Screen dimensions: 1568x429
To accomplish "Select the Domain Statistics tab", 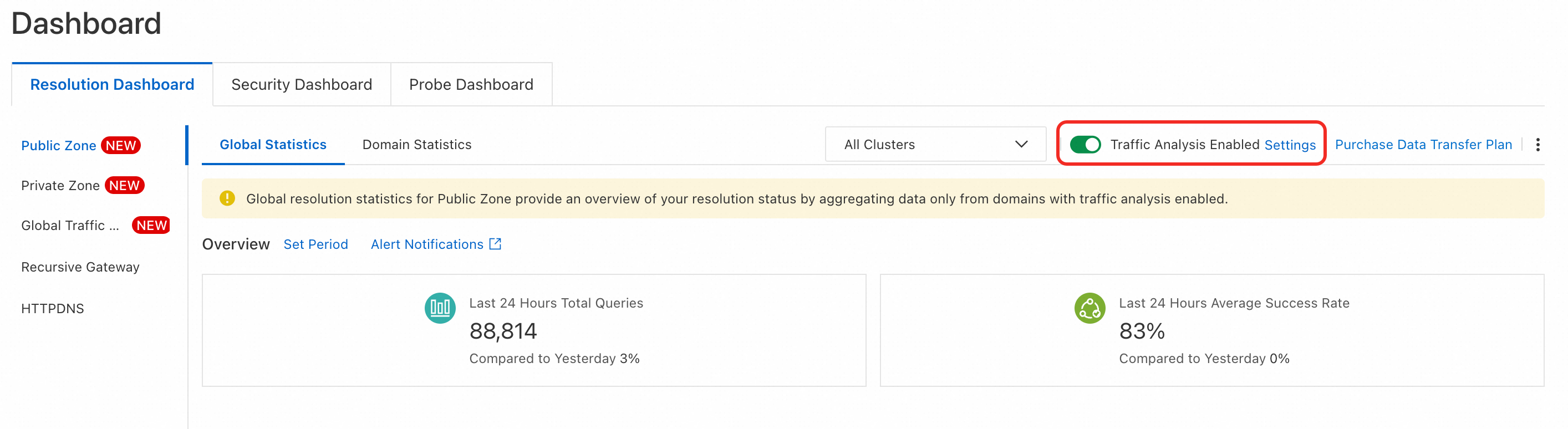I will 416,145.
